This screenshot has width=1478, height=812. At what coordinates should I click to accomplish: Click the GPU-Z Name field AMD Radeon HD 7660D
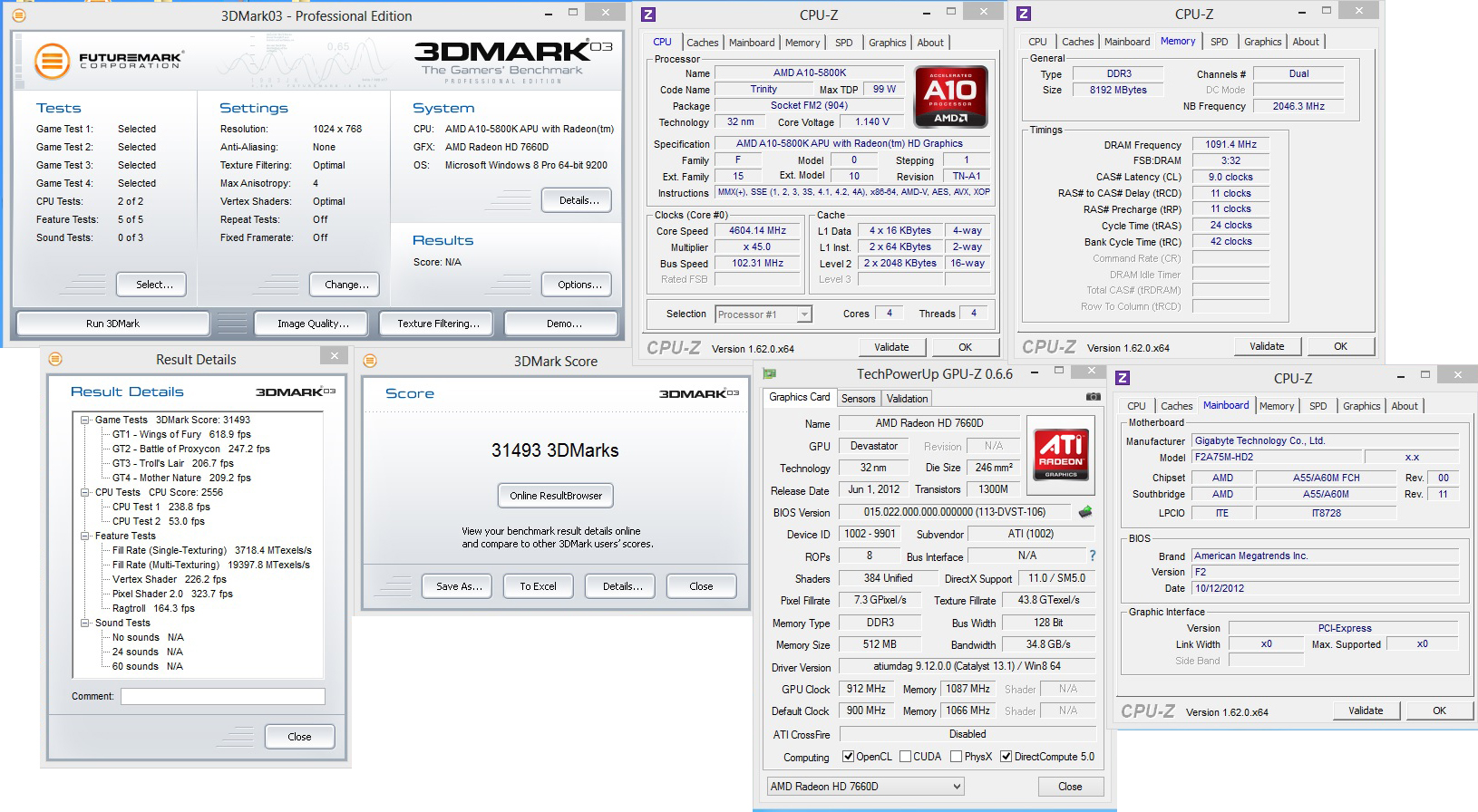pyautogui.click(x=929, y=423)
